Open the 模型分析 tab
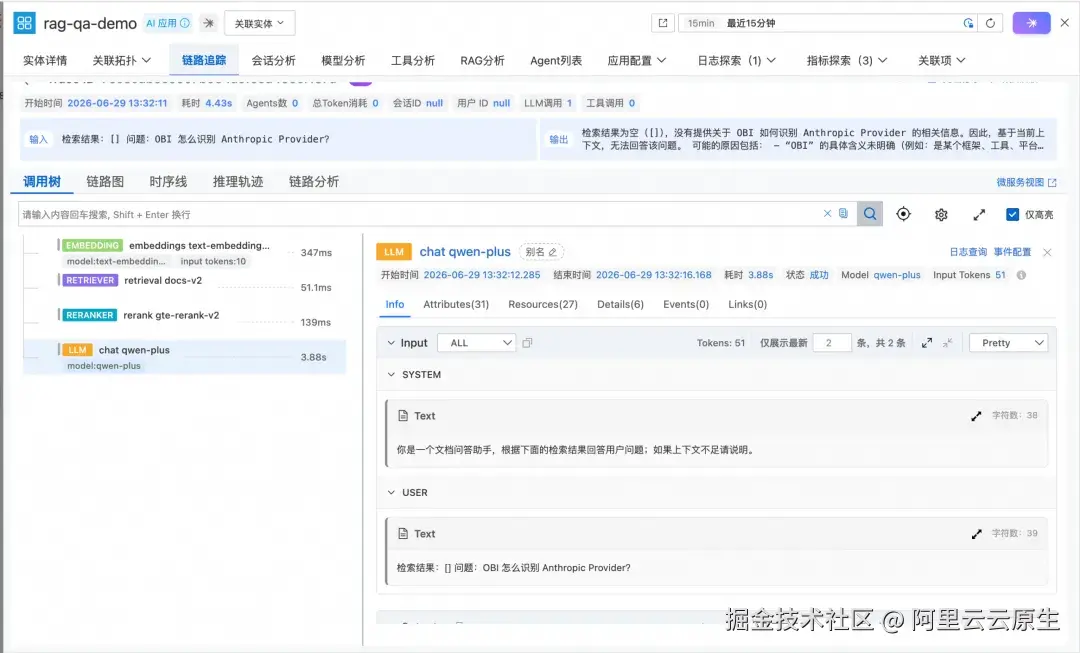 (x=343, y=61)
